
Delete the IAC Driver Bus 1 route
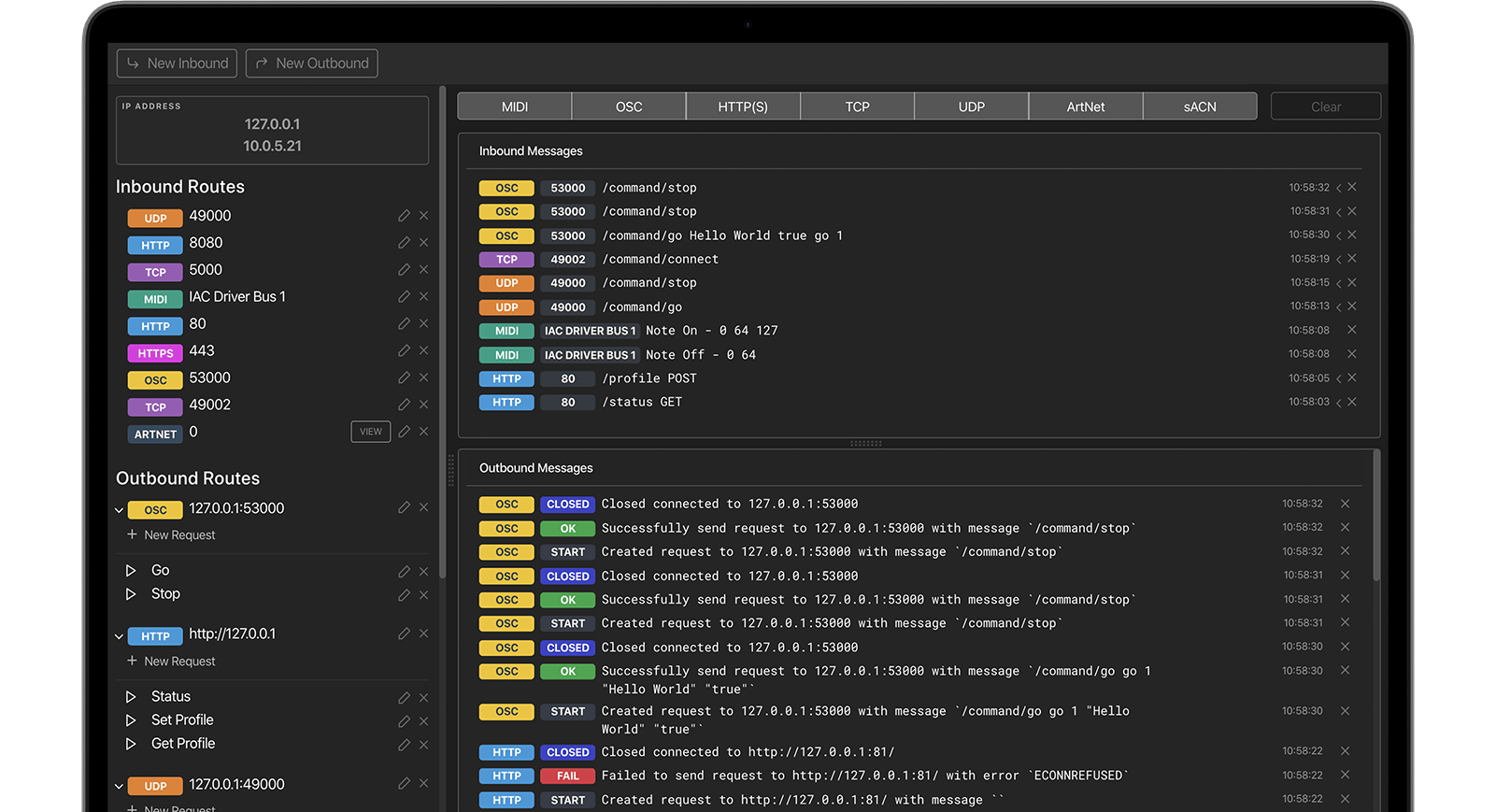[x=423, y=297]
